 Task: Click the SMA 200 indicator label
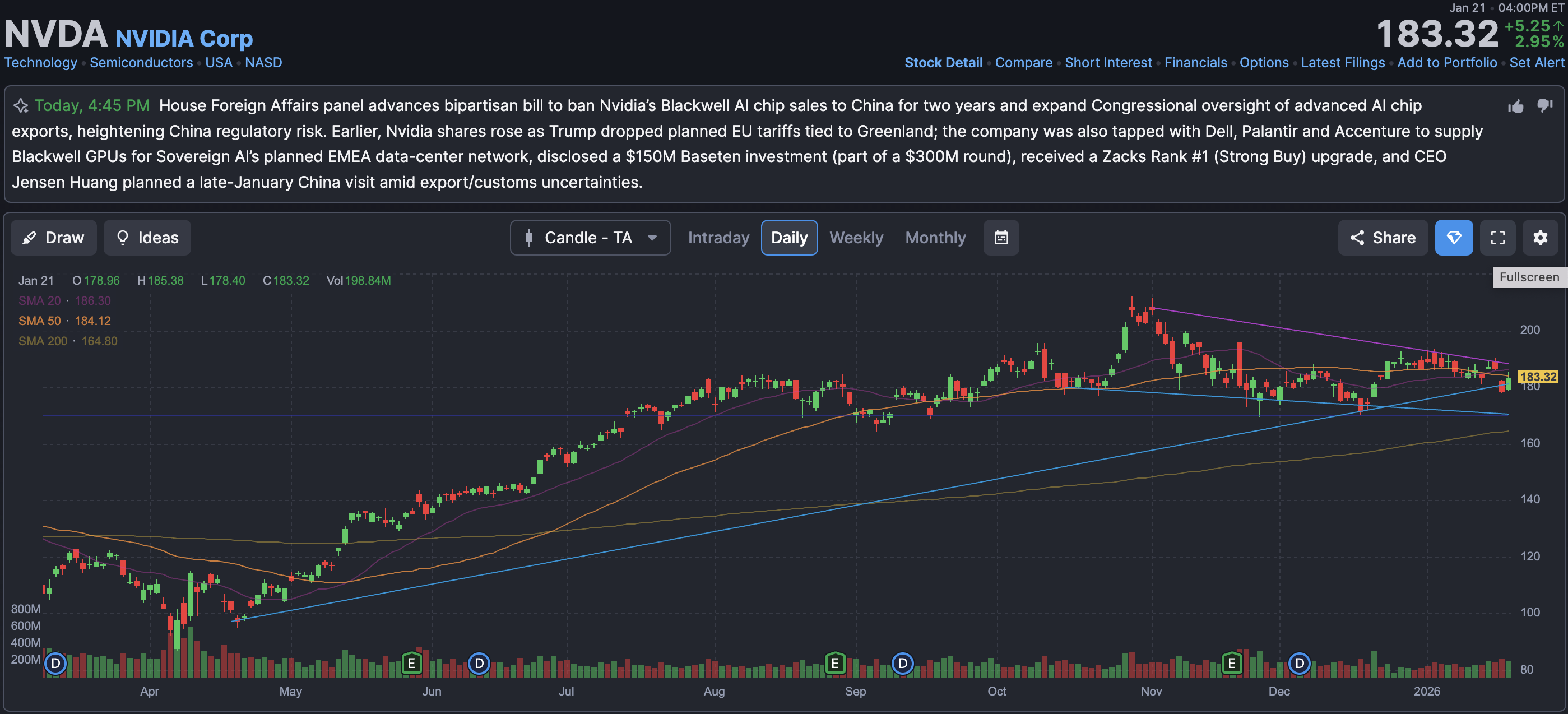(43, 341)
